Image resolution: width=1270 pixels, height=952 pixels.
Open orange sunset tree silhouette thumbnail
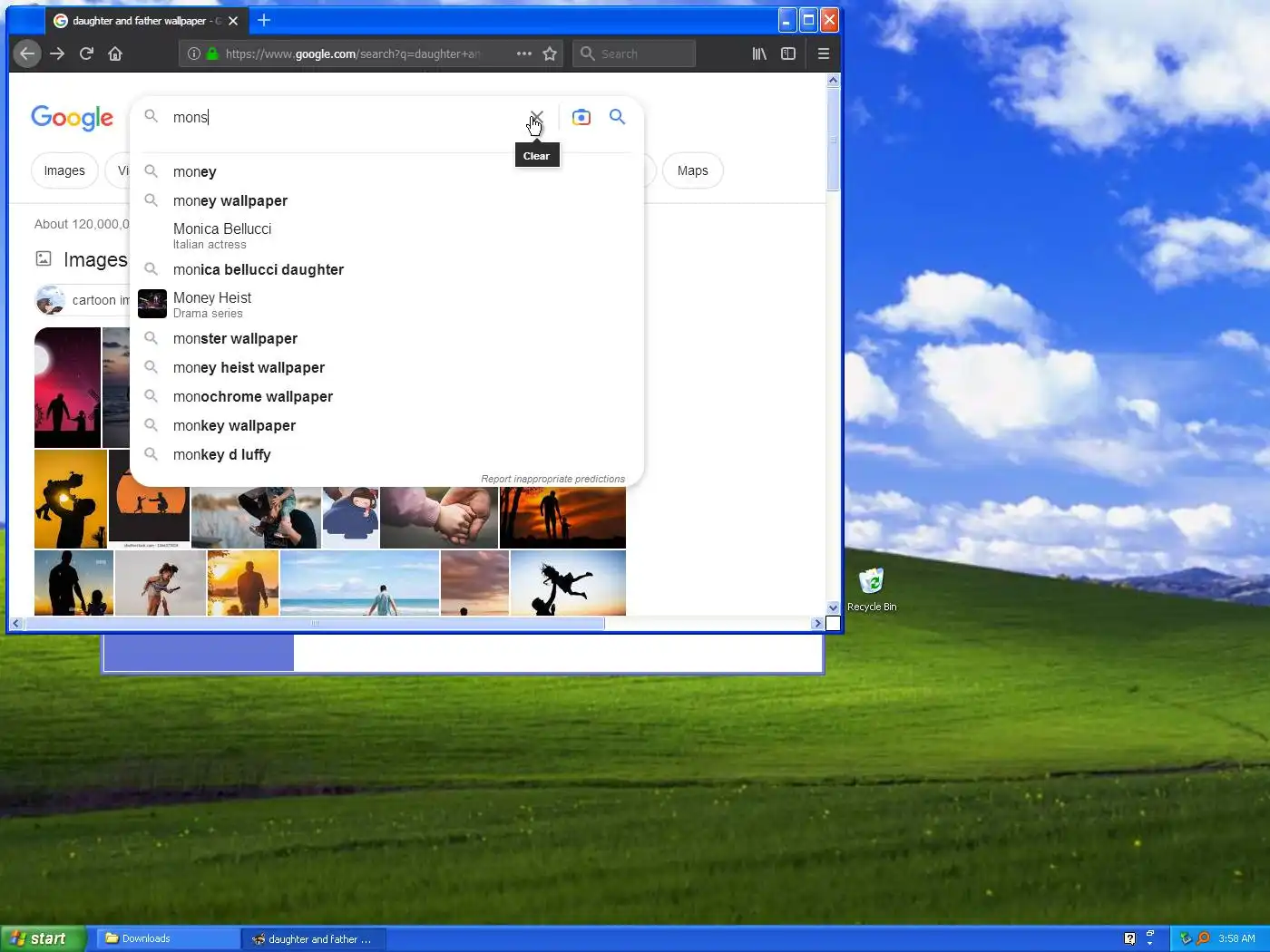coord(562,517)
